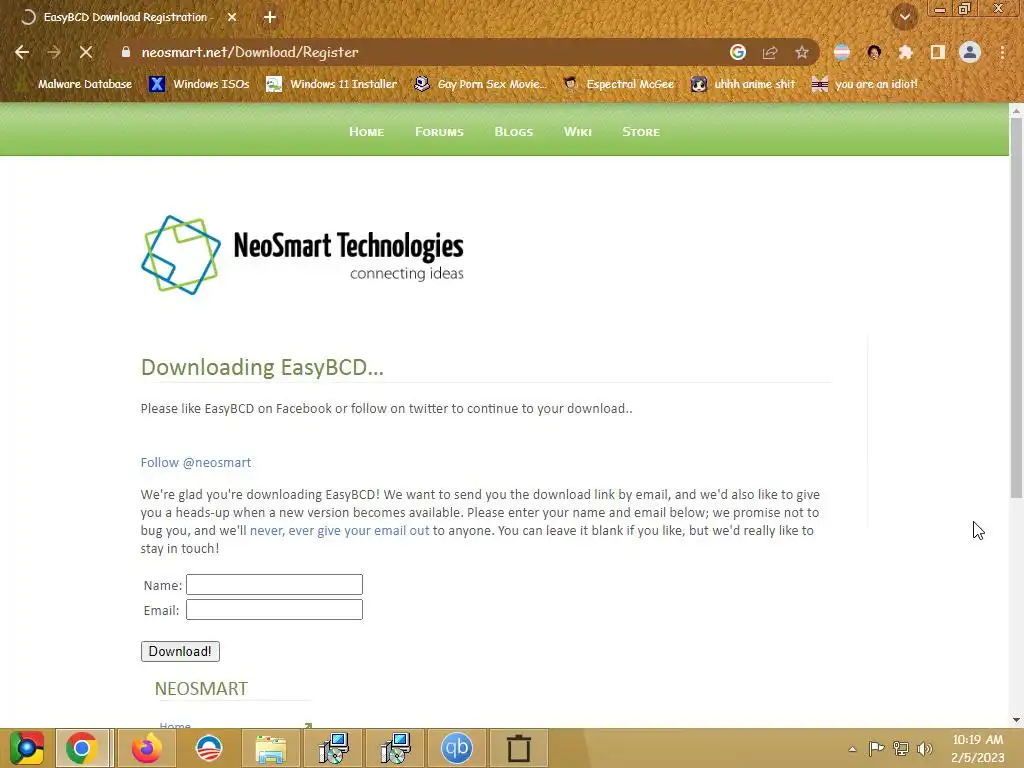This screenshot has width=1024, height=768.
Task: Open the tab search dropdown chevron
Action: (905, 18)
